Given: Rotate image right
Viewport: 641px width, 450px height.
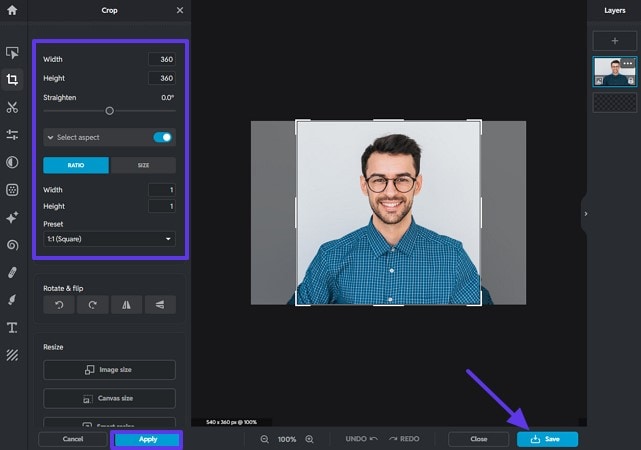Looking at the screenshot, I should click(x=93, y=304).
